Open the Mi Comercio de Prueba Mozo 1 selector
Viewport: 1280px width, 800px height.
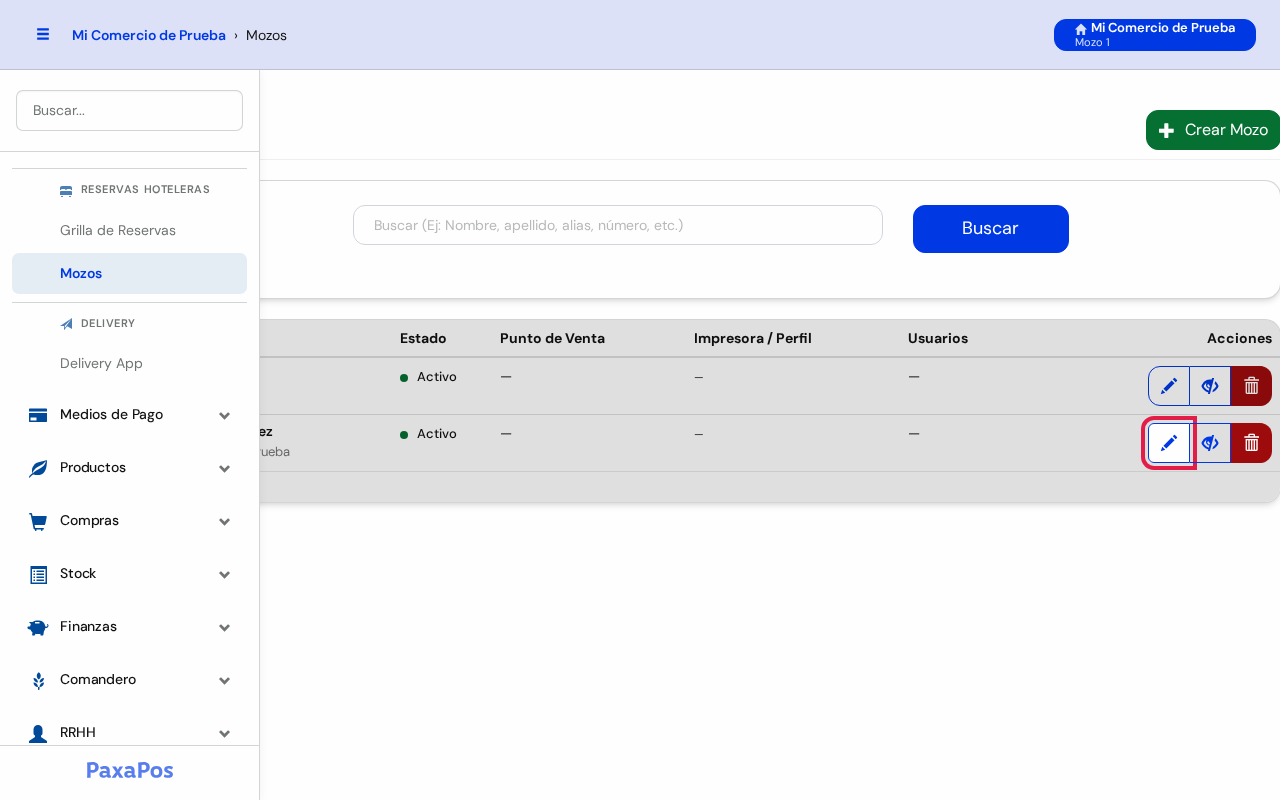click(1155, 35)
